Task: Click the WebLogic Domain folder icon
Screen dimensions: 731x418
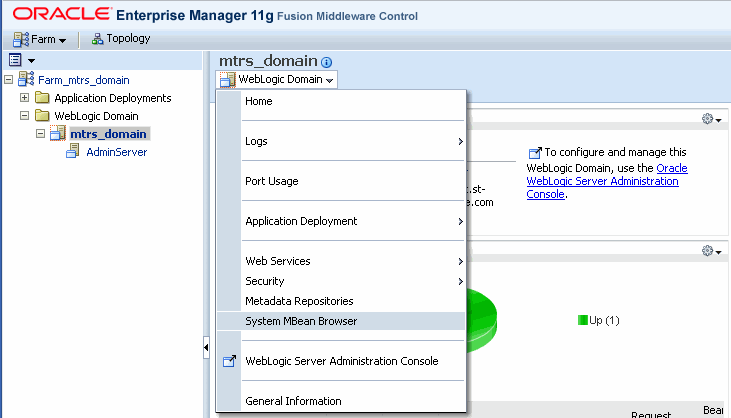Action: tap(42, 115)
